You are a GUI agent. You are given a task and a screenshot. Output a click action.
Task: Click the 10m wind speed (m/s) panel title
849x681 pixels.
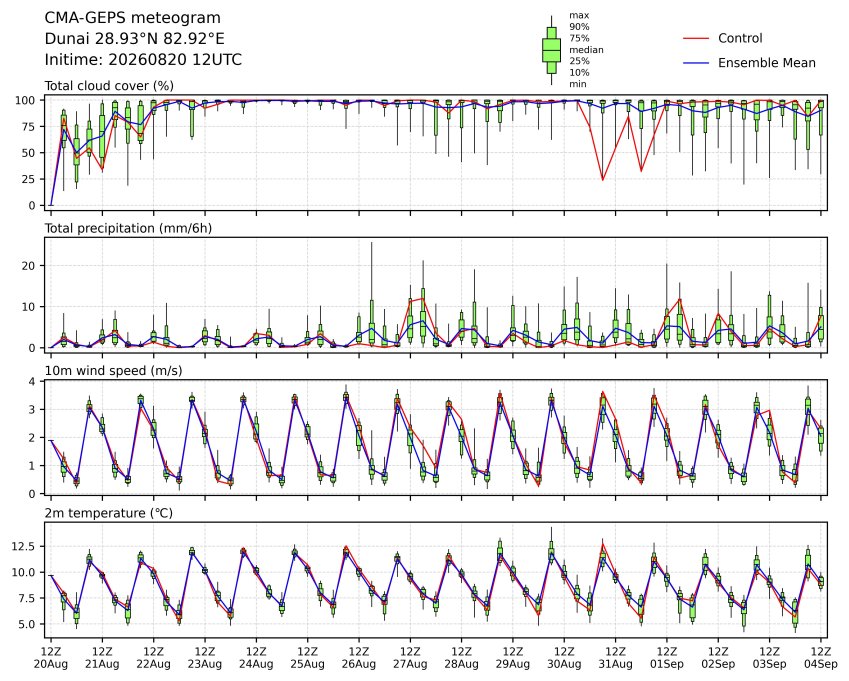pos(113,371)
